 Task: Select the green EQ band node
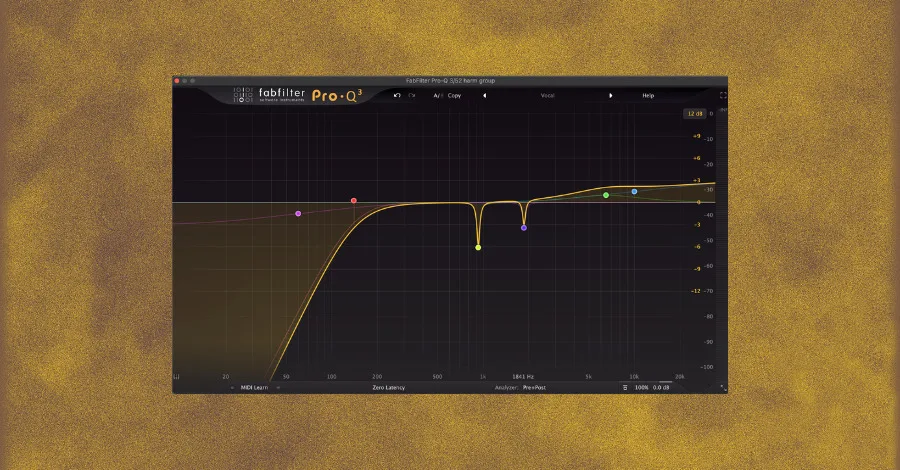(606, 195)
